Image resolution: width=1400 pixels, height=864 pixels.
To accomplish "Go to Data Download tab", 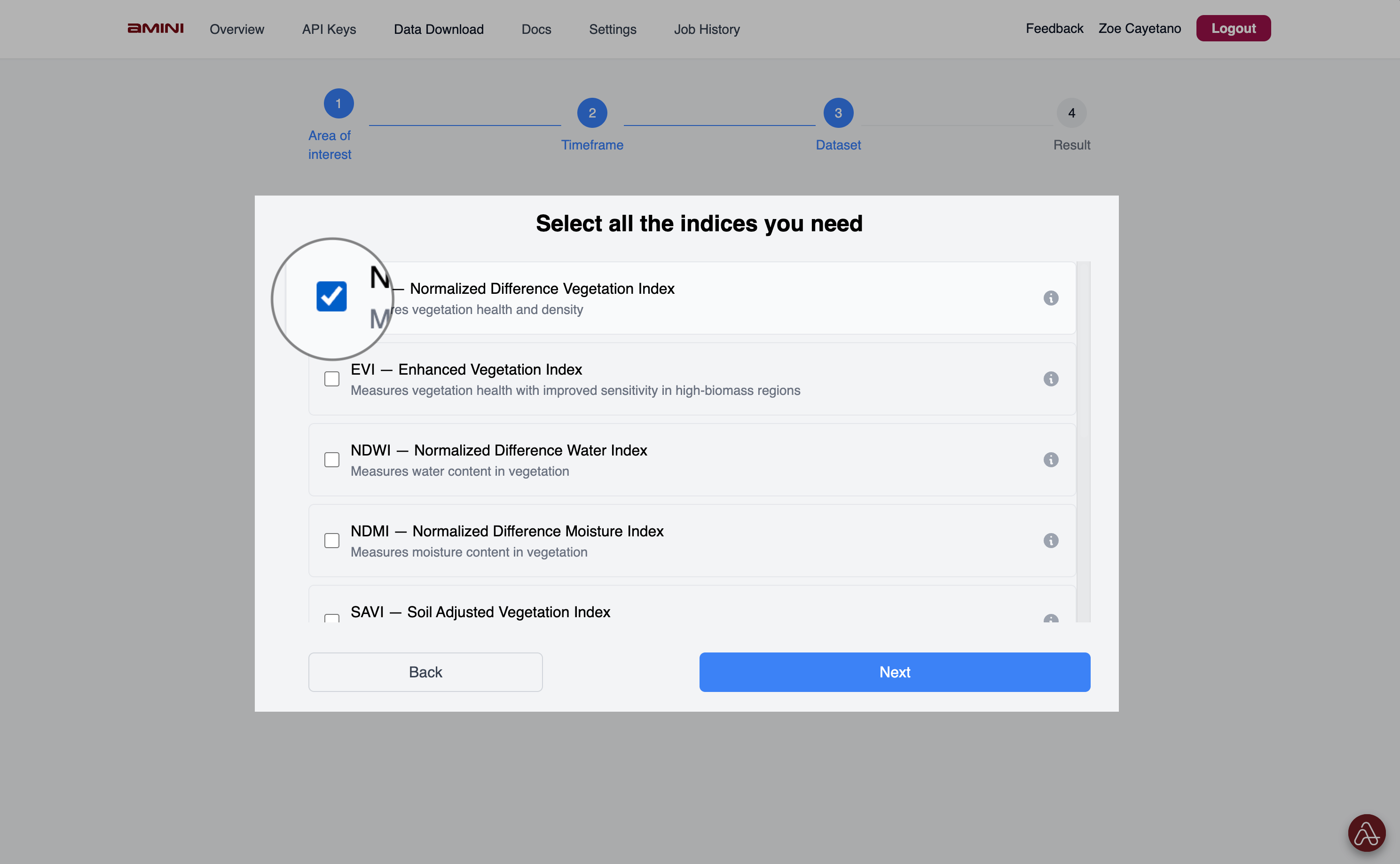I will (438, 29).
